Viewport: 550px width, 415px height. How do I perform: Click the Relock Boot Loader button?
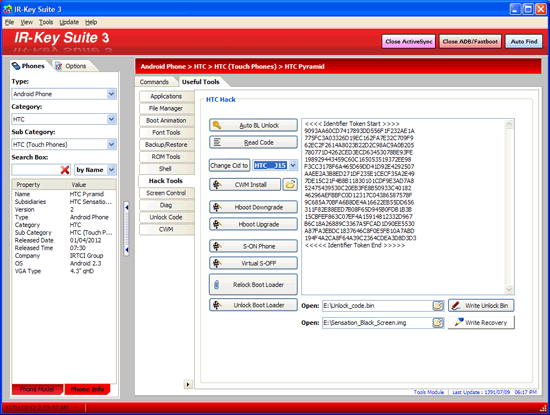253,285
